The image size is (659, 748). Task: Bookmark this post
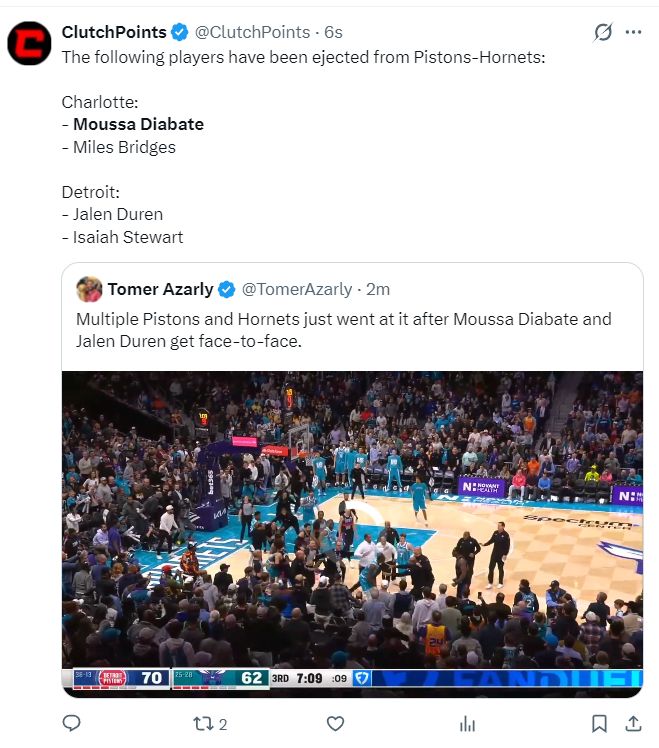599,724
